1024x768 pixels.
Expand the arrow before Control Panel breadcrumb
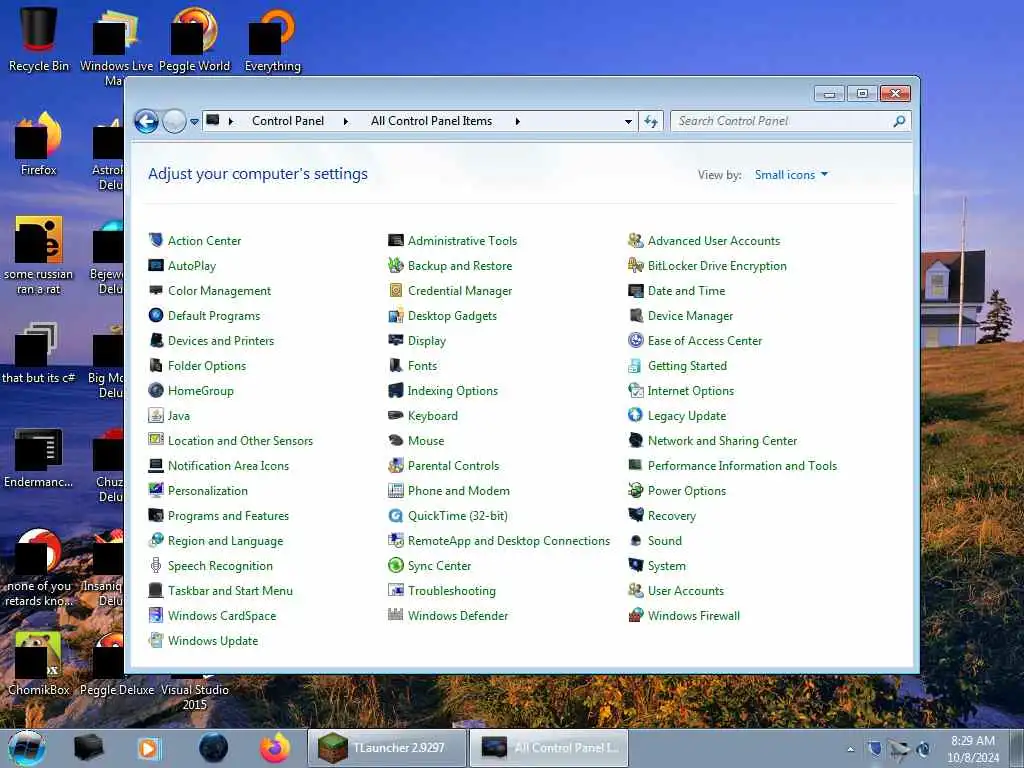coord(231,121)
